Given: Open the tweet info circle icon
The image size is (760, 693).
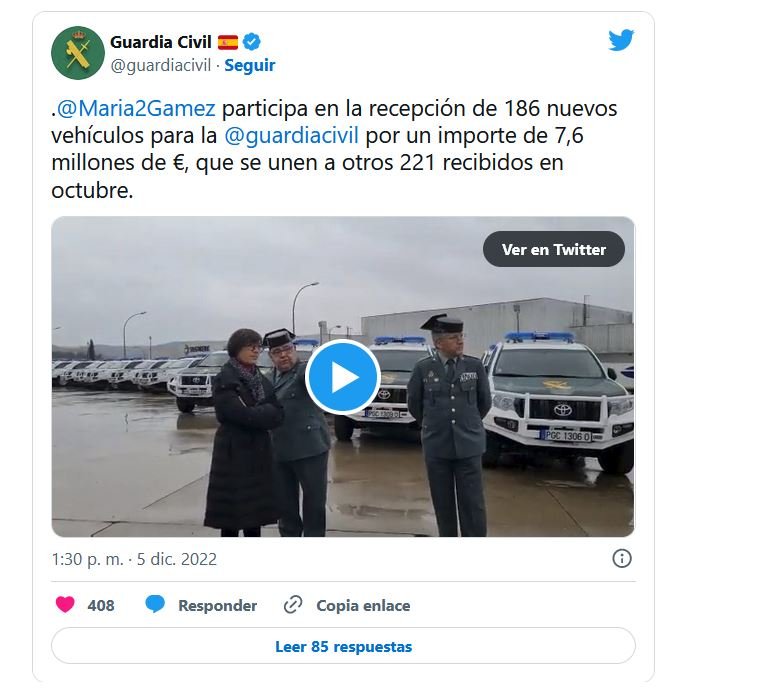Looking at the screenshot, I should 622,558.
